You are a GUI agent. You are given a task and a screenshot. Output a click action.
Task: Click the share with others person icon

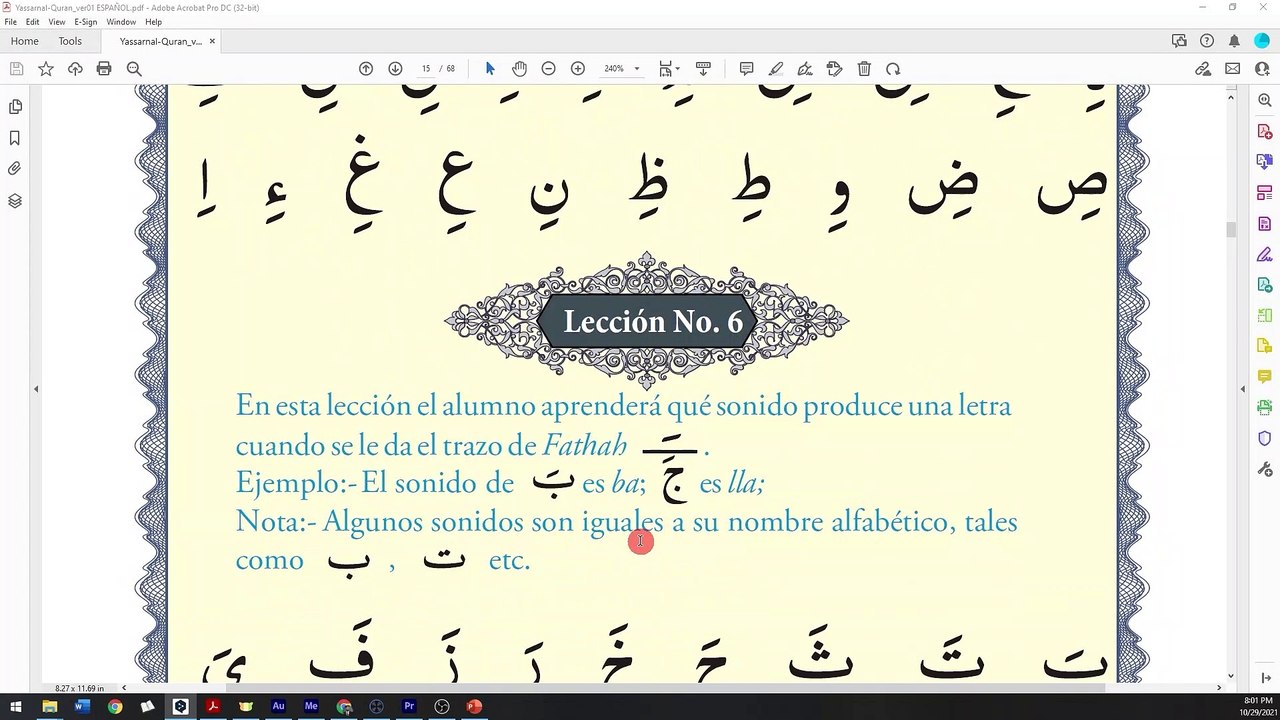pyautogui.click(x=1261, y=69)
